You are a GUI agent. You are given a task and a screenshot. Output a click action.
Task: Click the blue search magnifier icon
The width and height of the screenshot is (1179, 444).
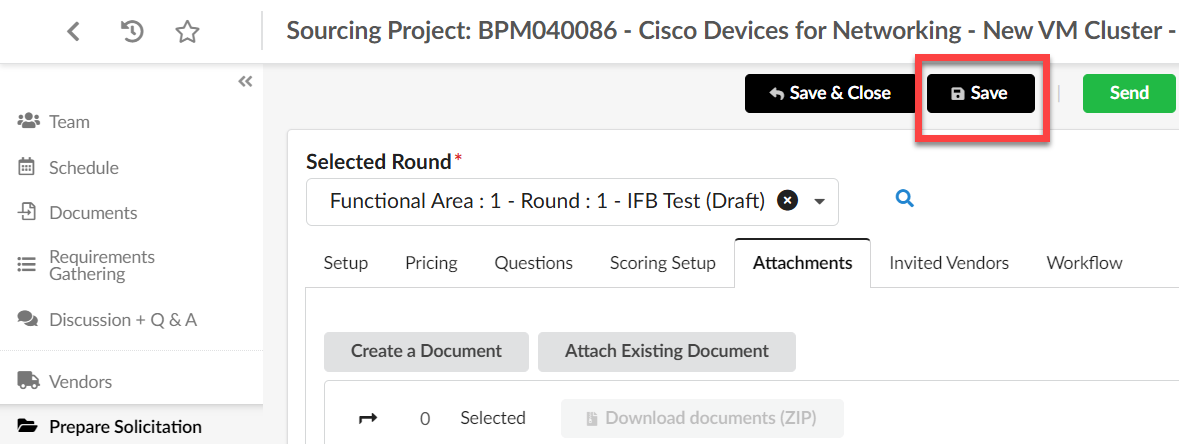pyautogui.click(x=905, y=199)
